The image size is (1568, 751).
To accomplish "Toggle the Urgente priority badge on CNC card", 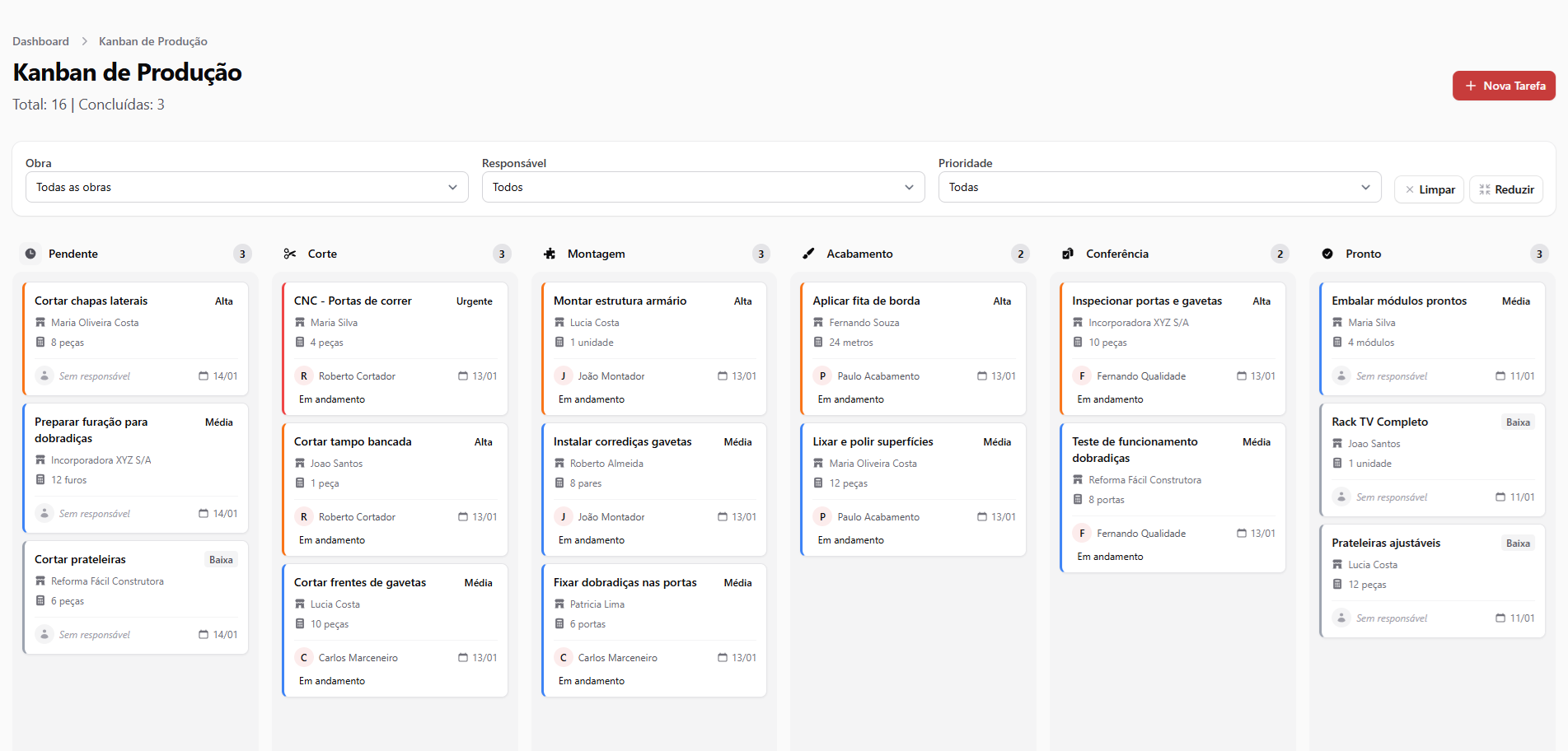I will (474, 301).
